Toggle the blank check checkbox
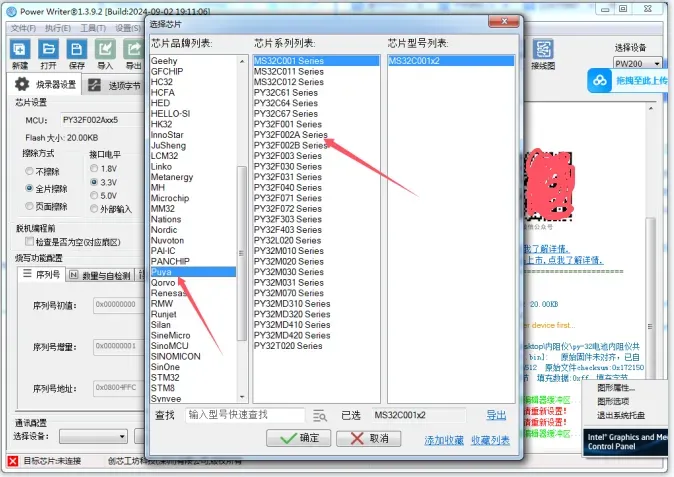674x477 pixels. coord(29,242)
